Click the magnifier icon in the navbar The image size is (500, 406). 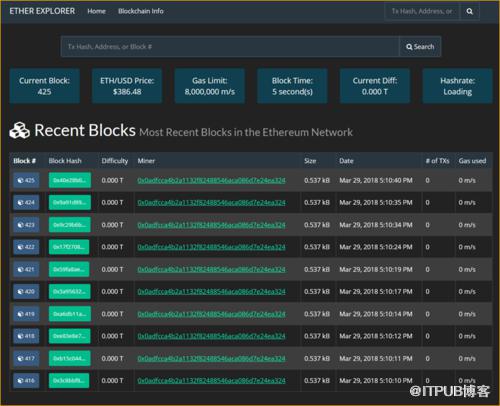pyautogui.click(x=470, y=11)
